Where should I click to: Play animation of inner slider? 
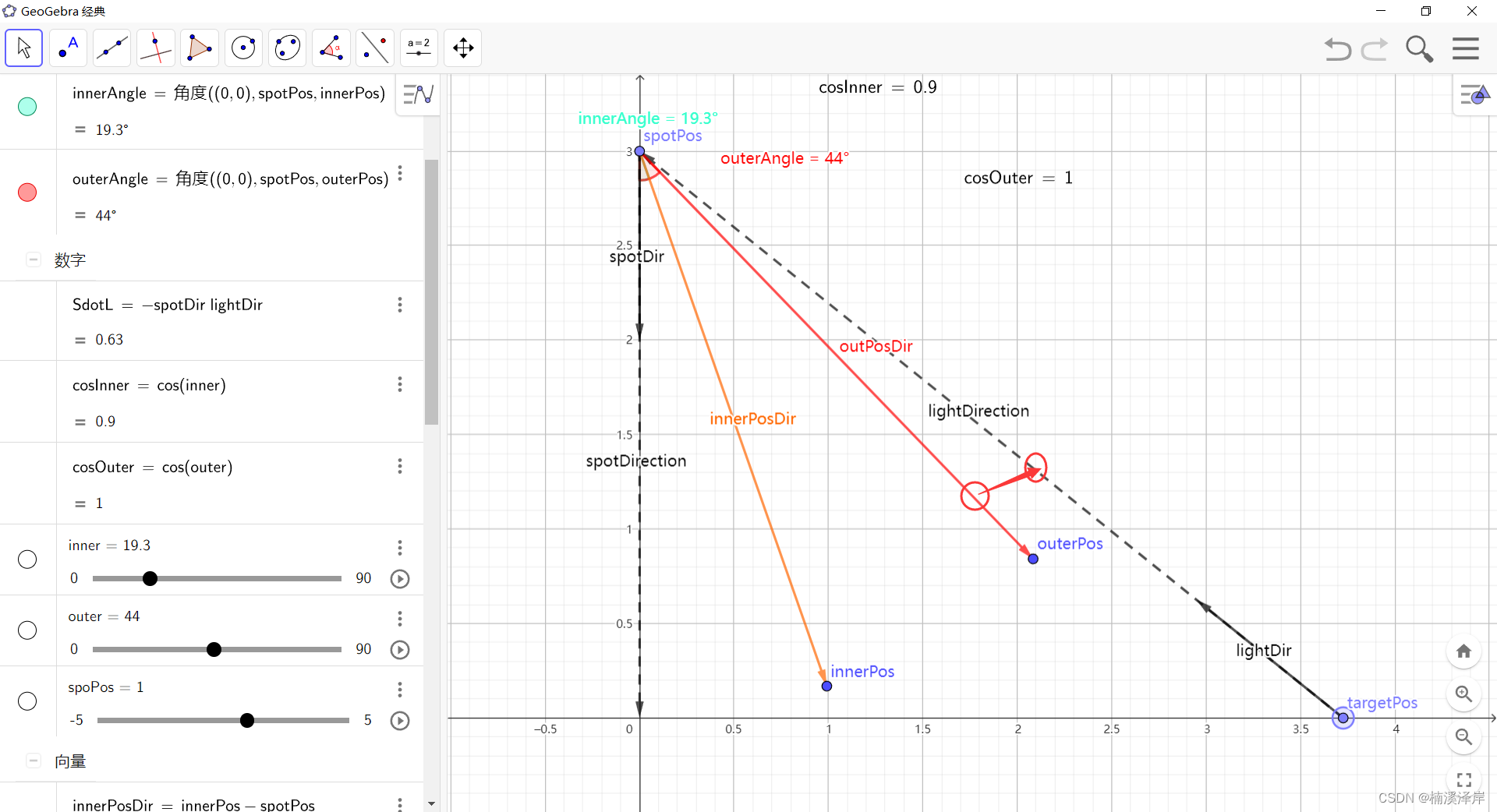(x=400, y=579)
